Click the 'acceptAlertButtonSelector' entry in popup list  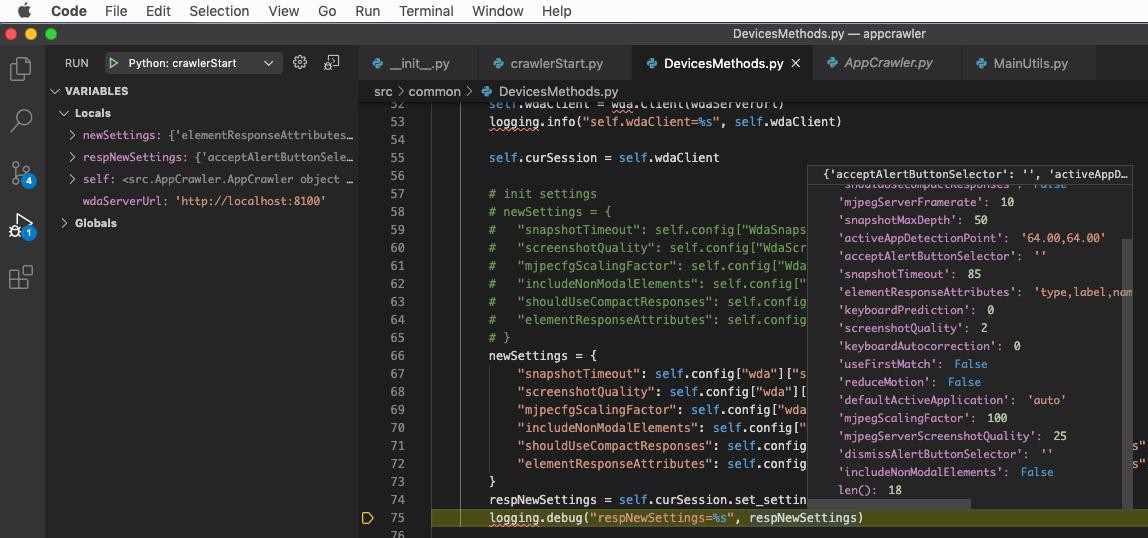point(942,256)
